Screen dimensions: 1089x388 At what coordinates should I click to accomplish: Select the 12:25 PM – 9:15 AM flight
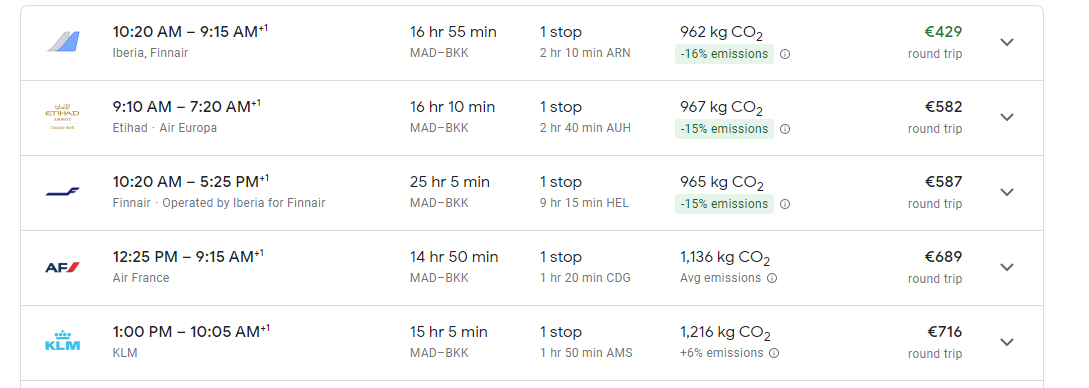click(532, 268)
